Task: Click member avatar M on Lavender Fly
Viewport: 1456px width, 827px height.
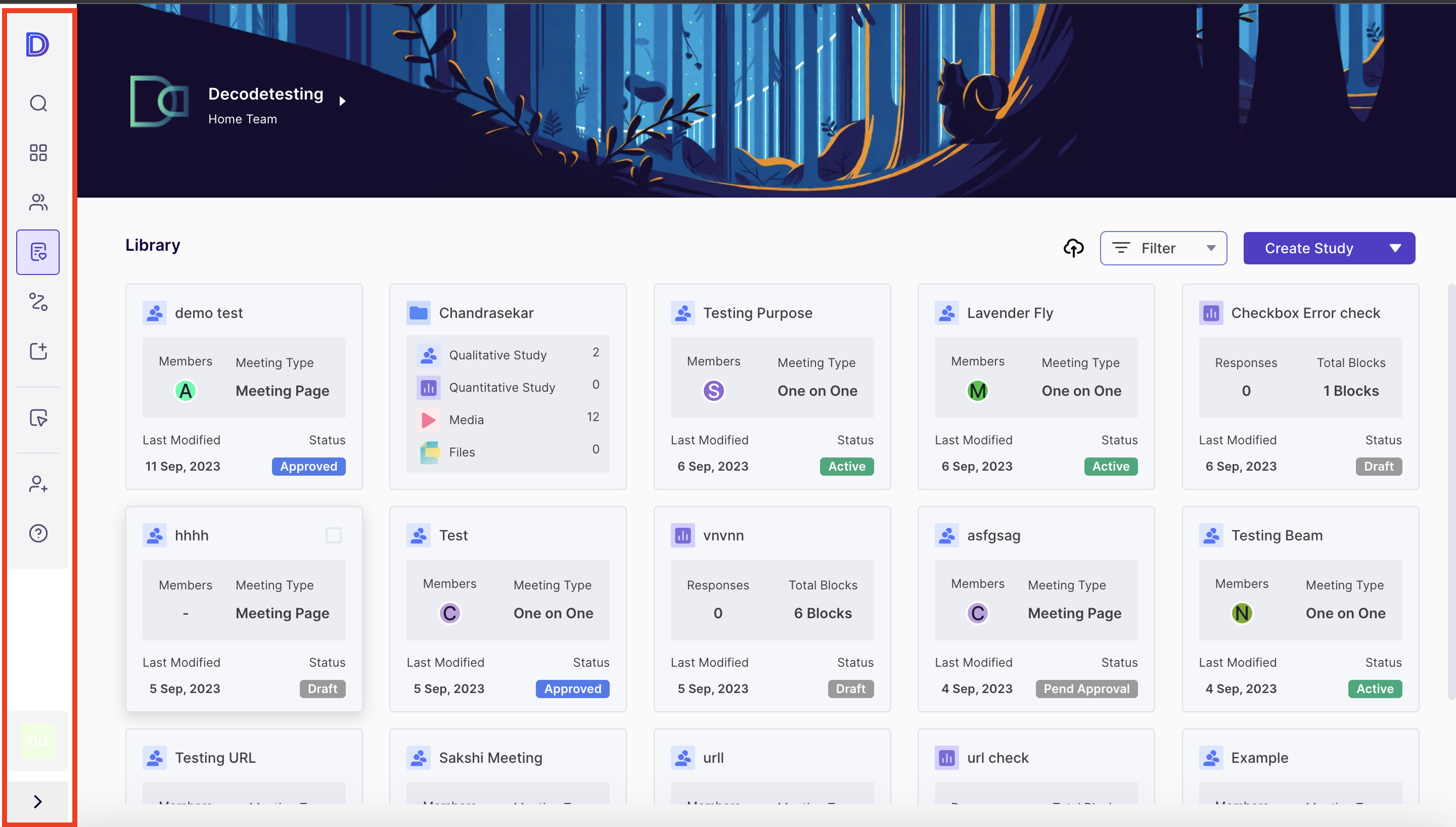Action: pyautogui.click(x=977, y=391)
